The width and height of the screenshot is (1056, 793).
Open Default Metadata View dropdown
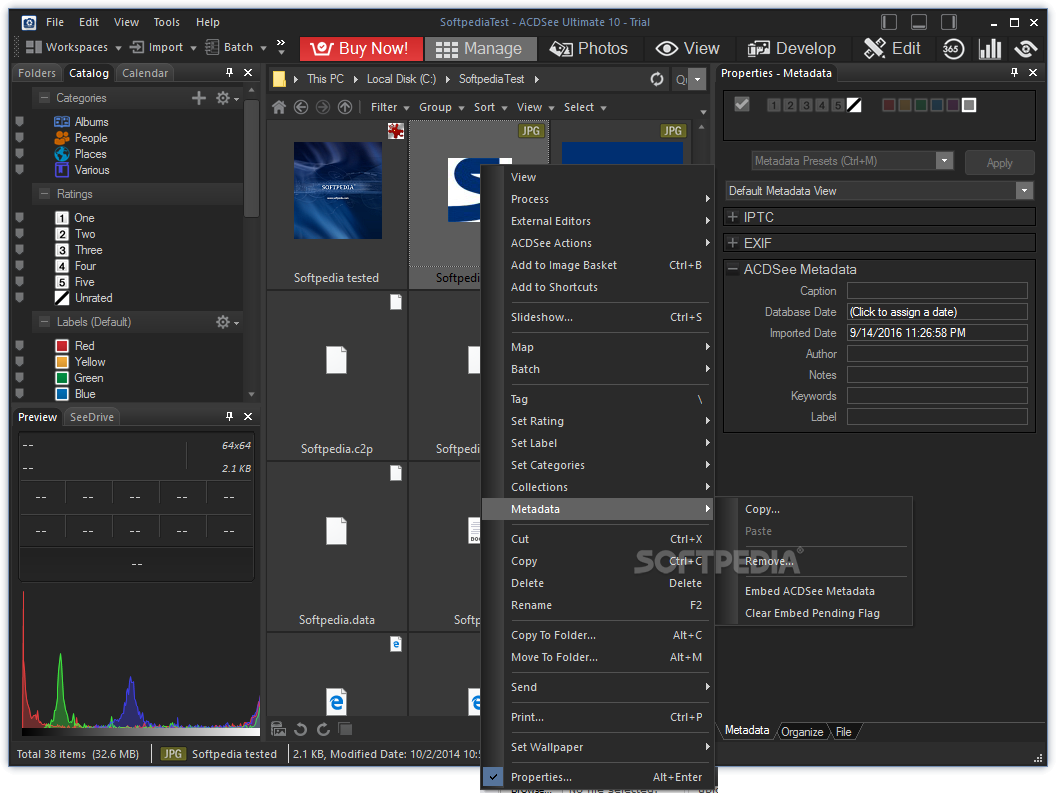[x=1024, y=191]
